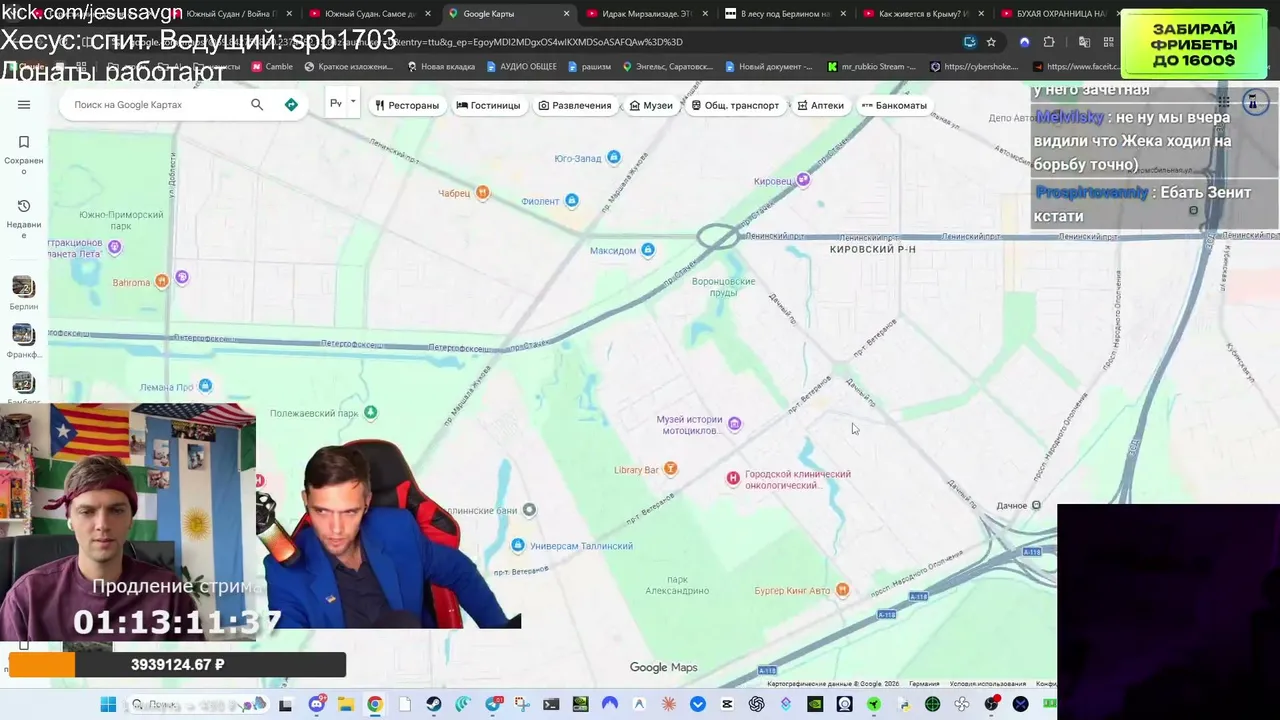Open the Энгельс, Саратовск... bookmark
Screen dimensions: 1280x720
667,67
